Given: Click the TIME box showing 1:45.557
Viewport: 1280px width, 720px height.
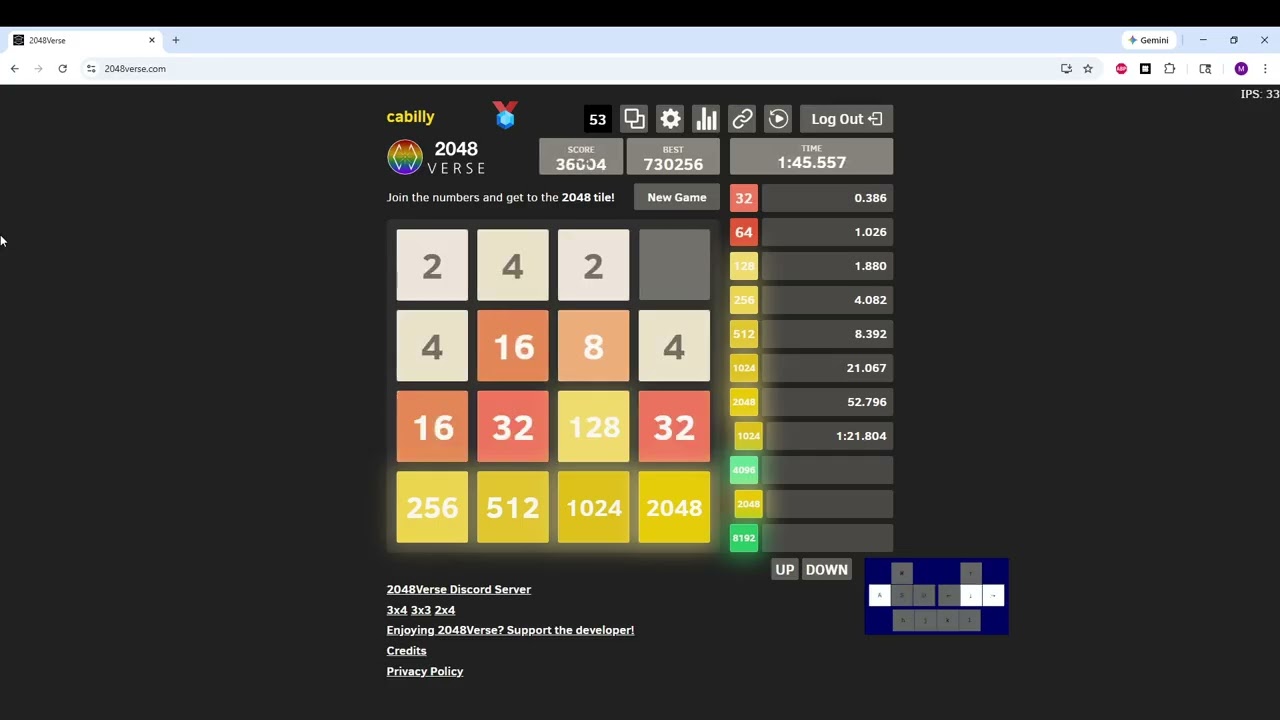Looking at the screenshot, I should coord(812,157).
